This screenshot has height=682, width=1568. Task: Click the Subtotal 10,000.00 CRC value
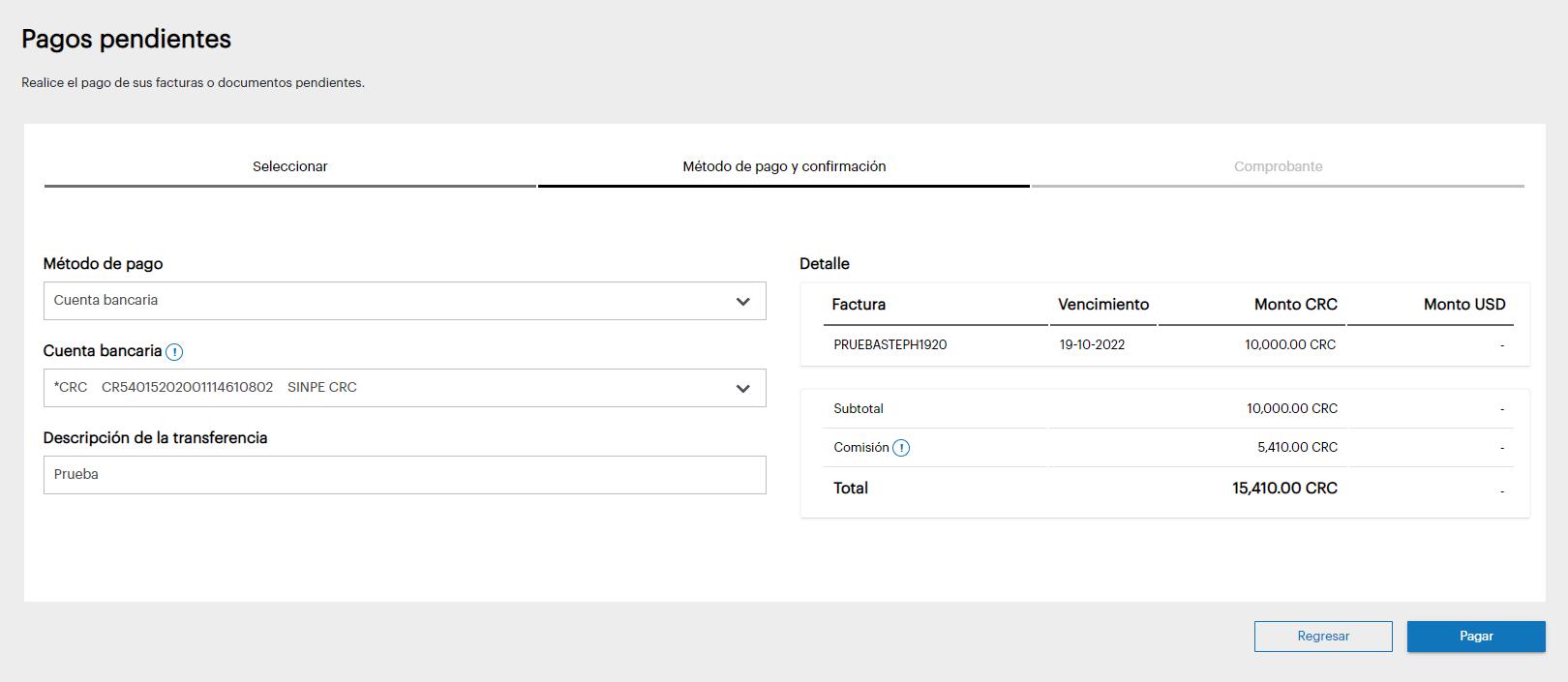(1291, 409)
